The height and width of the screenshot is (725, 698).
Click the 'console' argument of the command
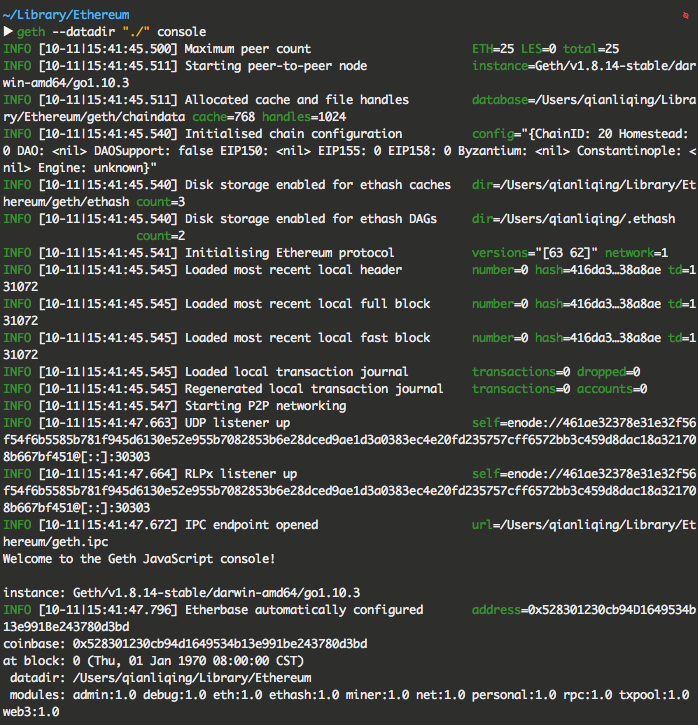coord(182,32)
